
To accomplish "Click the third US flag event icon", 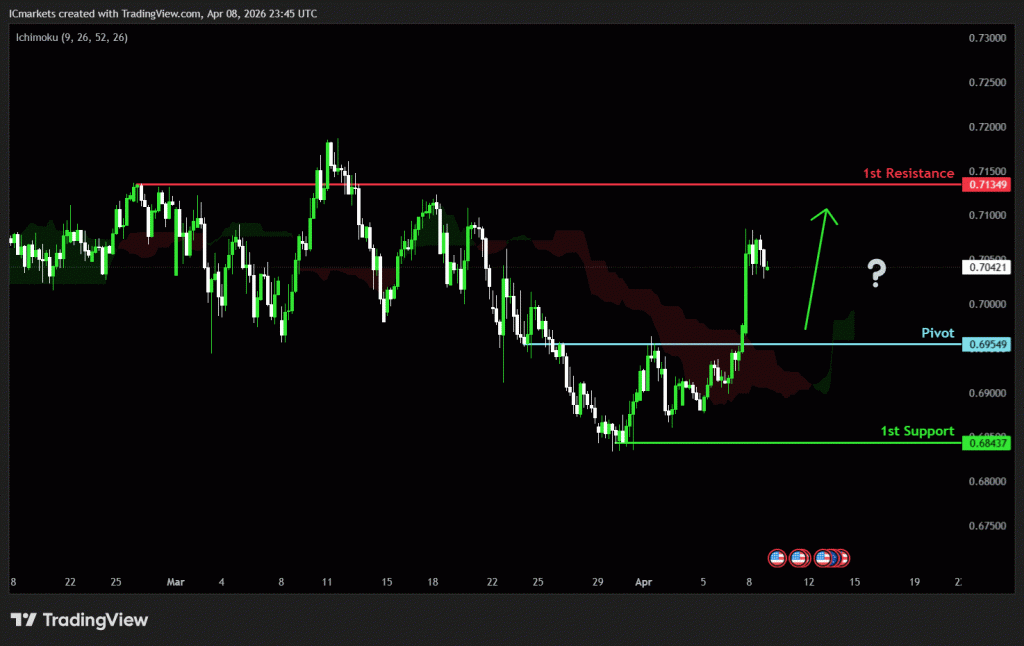I will click(824, 557).
